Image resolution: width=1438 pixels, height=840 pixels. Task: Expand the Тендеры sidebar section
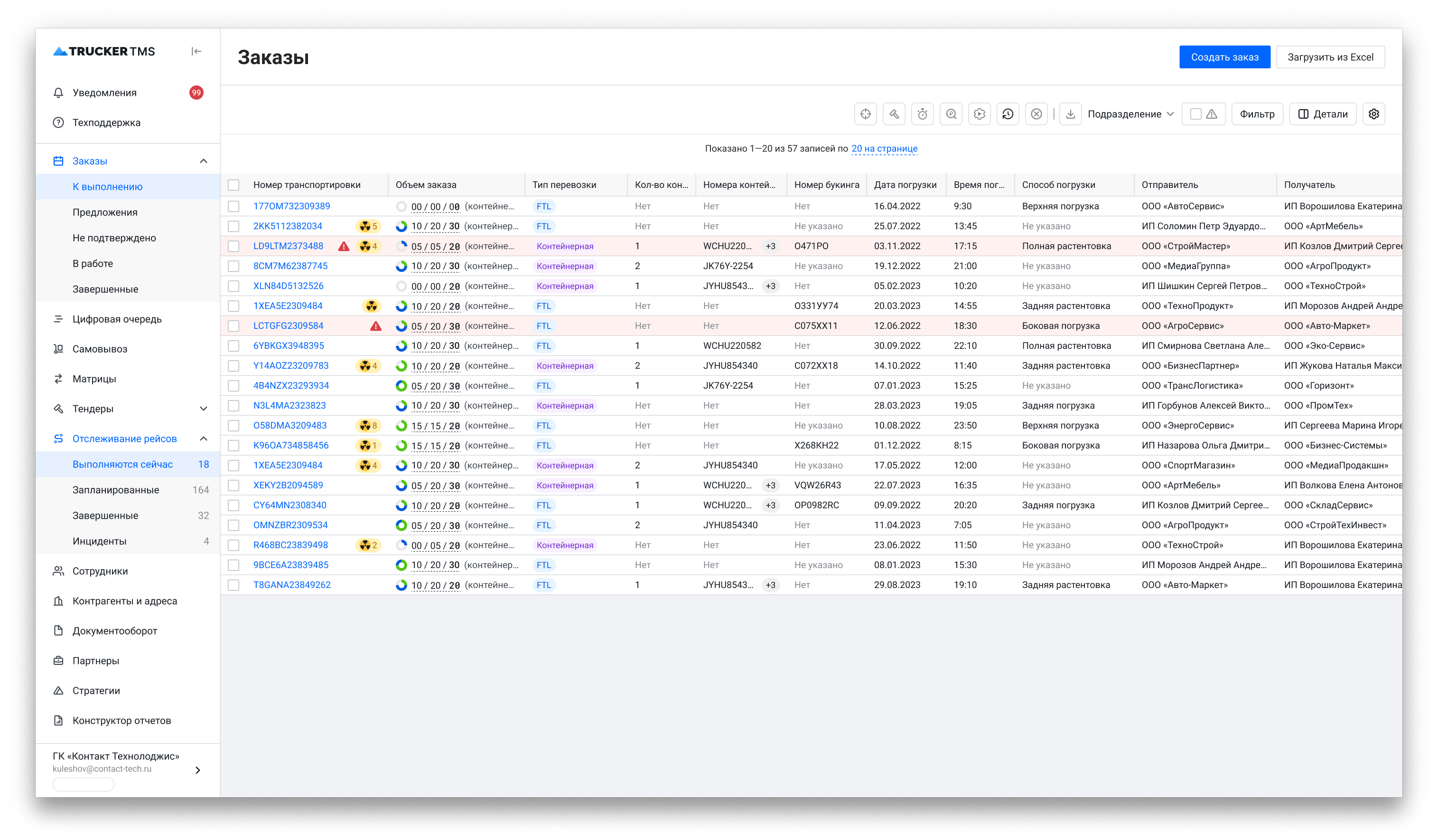point(203,409)
